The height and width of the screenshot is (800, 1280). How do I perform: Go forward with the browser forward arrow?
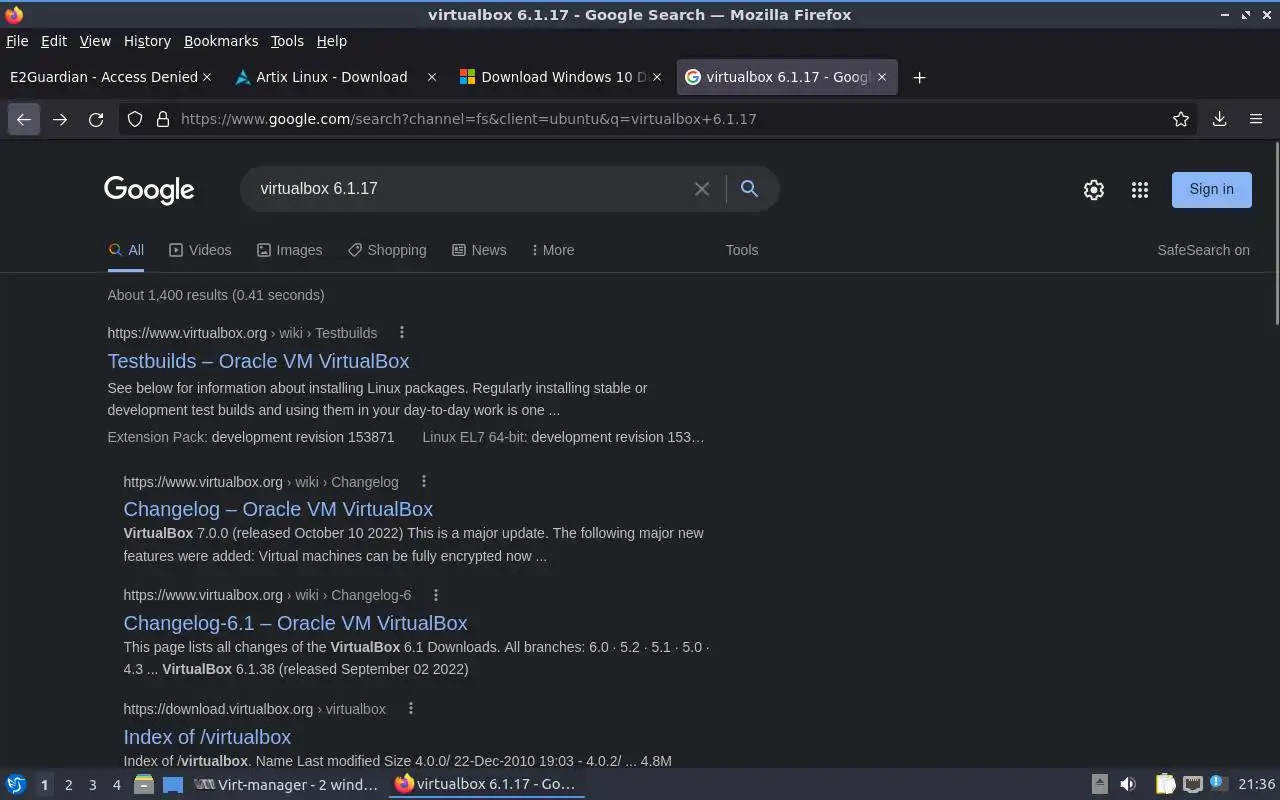coord(60,119)
